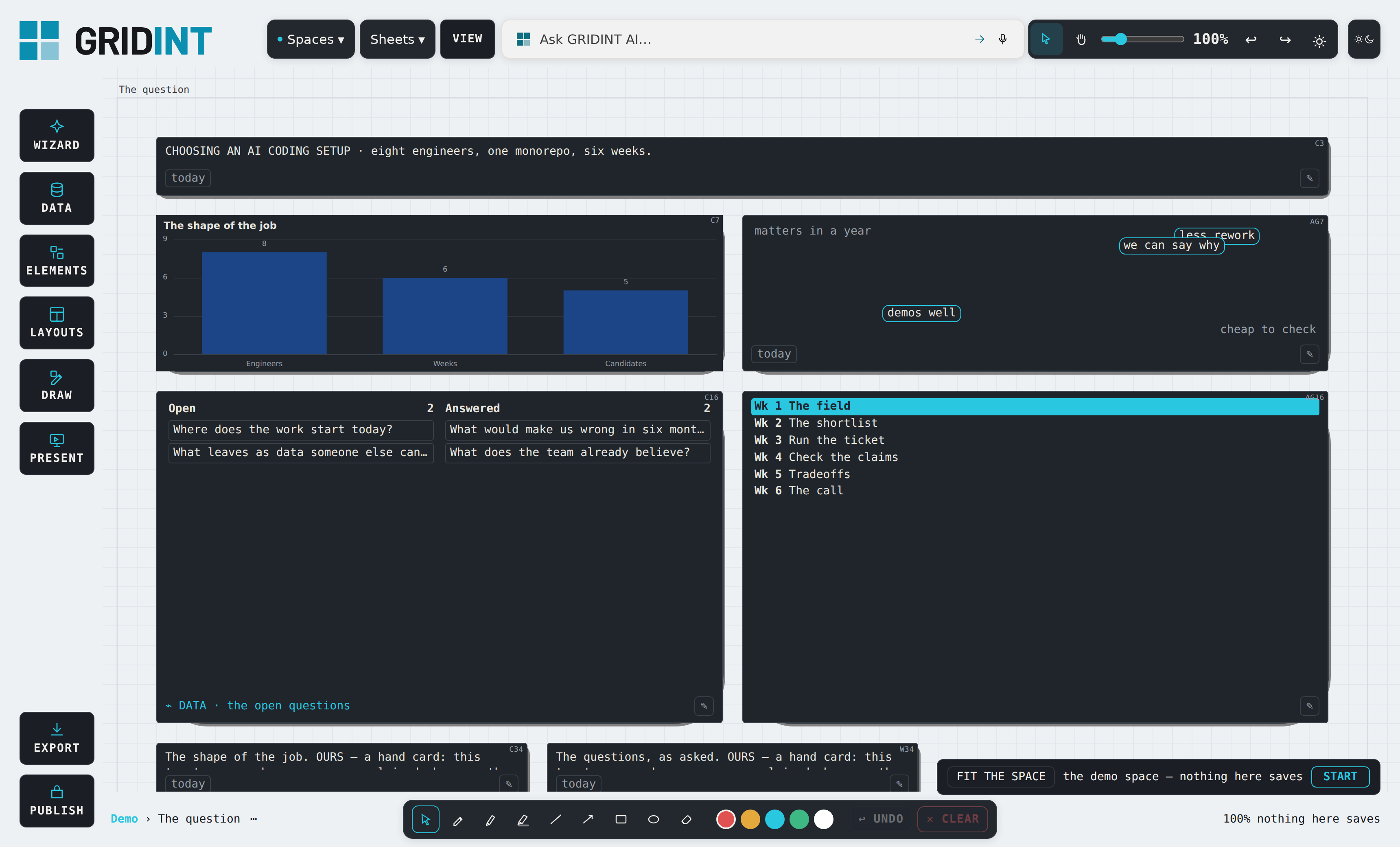Edit the Wk schedule list card

[1309, 706]
